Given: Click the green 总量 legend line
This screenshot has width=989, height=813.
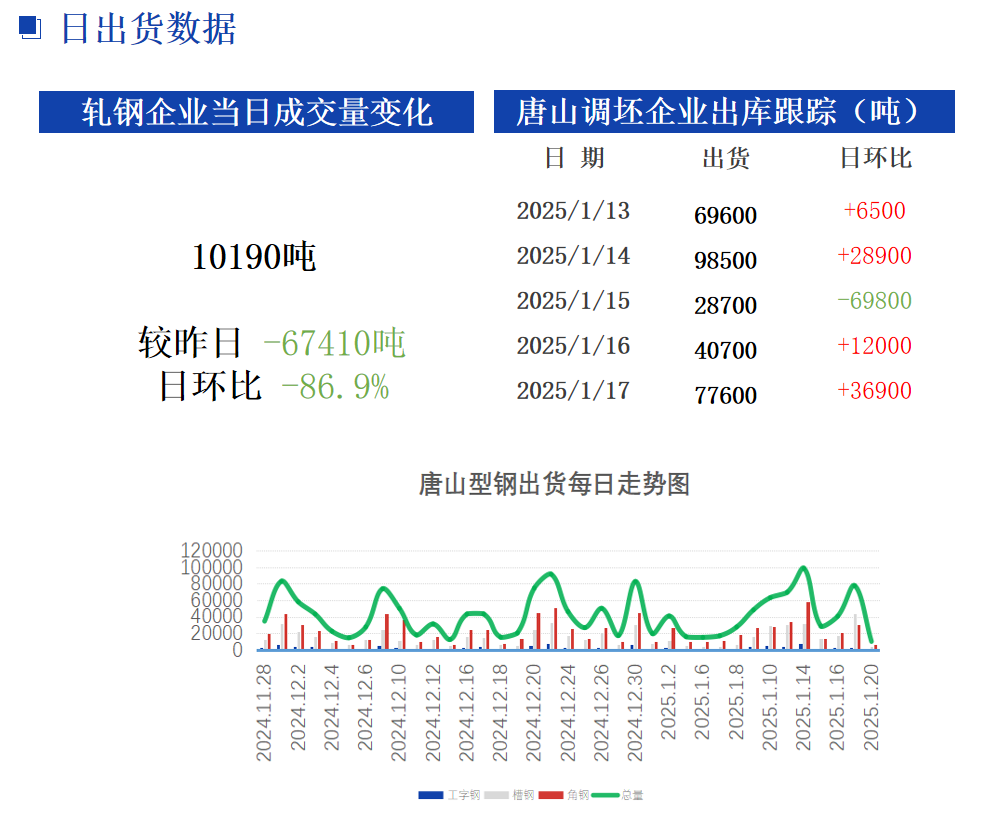Looking at the screenshot, I should coord(605,795).
